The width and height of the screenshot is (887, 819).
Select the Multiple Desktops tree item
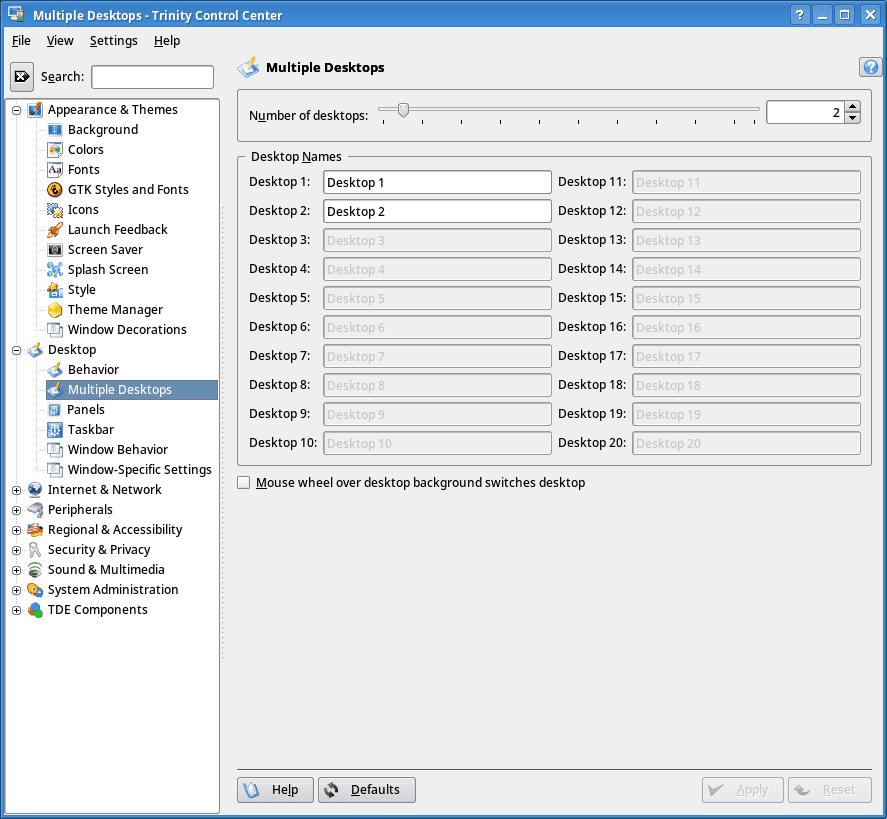tap(132, 390)
